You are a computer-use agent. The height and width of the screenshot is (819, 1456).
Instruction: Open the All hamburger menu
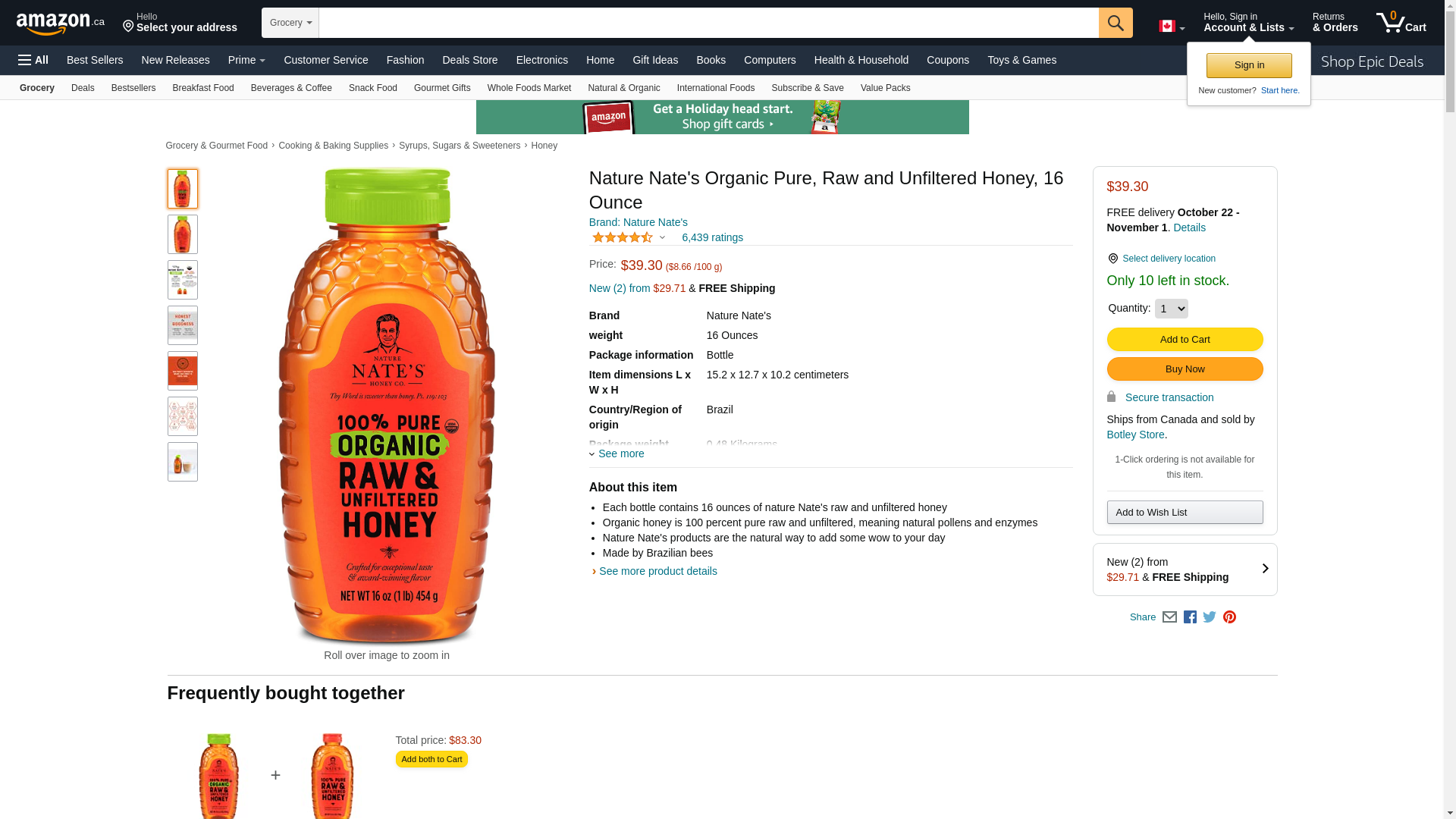coord(33,60)
